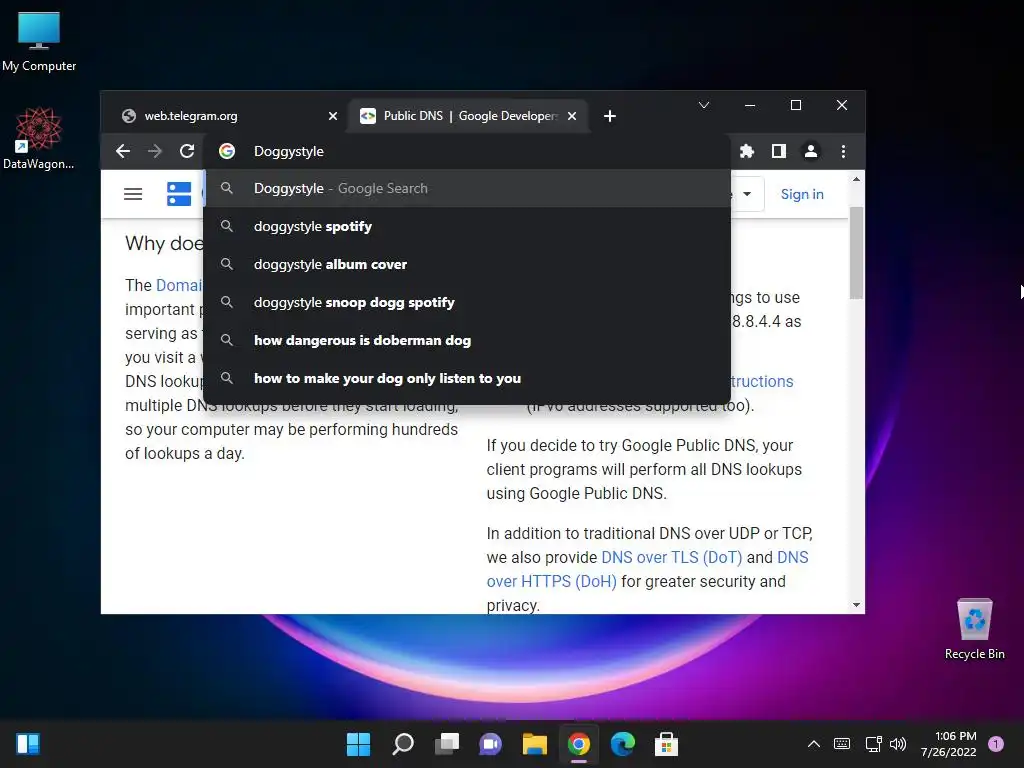Click the scrollbar down arrow
Image resolution: width=1024 pixels, height=768 pixels.
click(x=856, y=605)
